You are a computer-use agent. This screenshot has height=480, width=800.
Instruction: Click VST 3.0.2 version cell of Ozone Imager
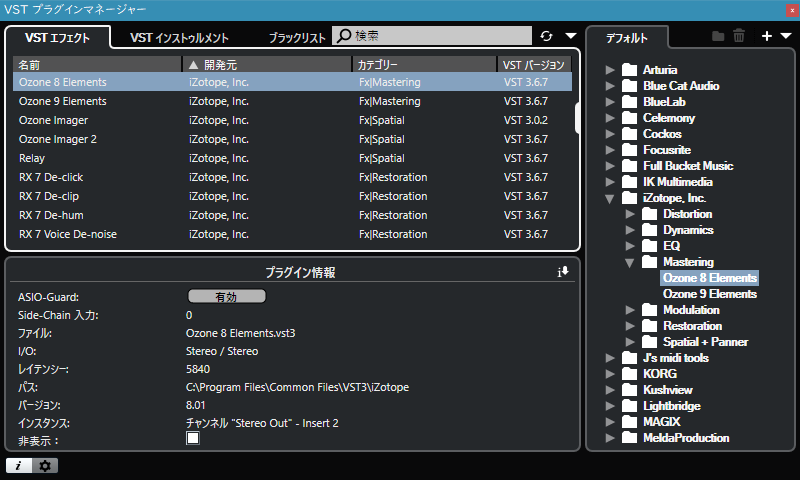click(x=526, y=120)
